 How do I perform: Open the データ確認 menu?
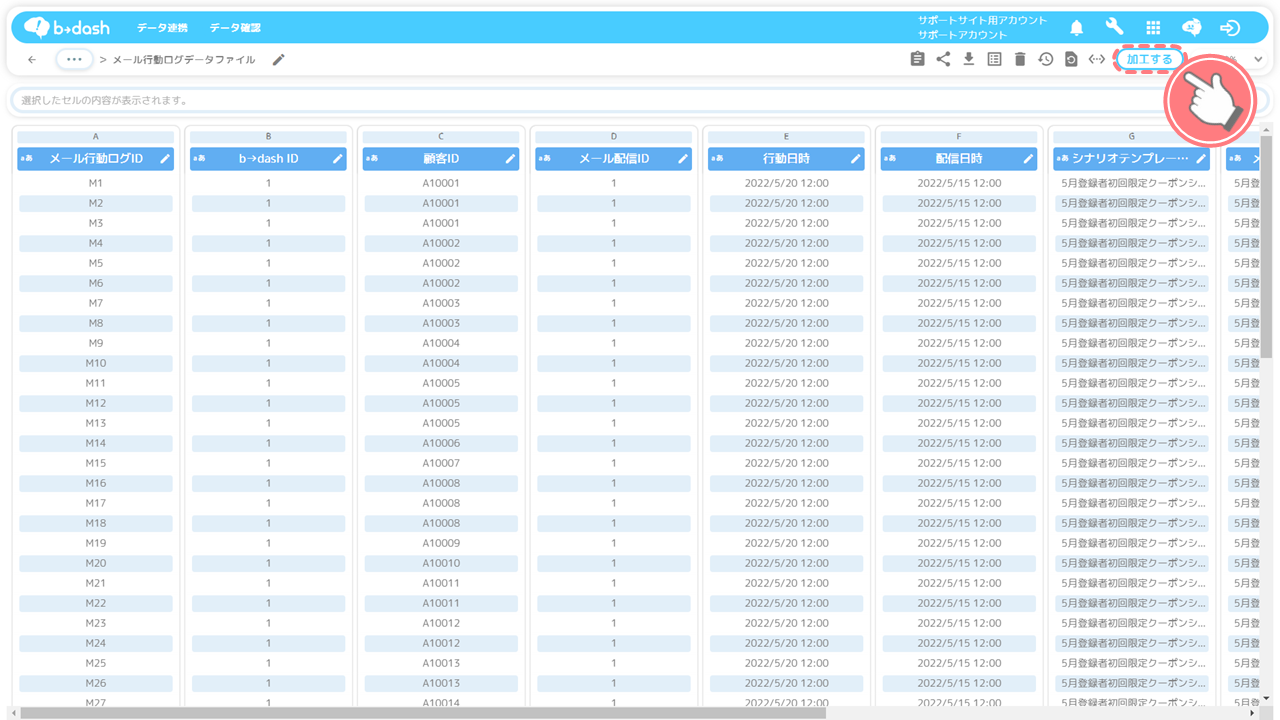click(x=235, y=28)
